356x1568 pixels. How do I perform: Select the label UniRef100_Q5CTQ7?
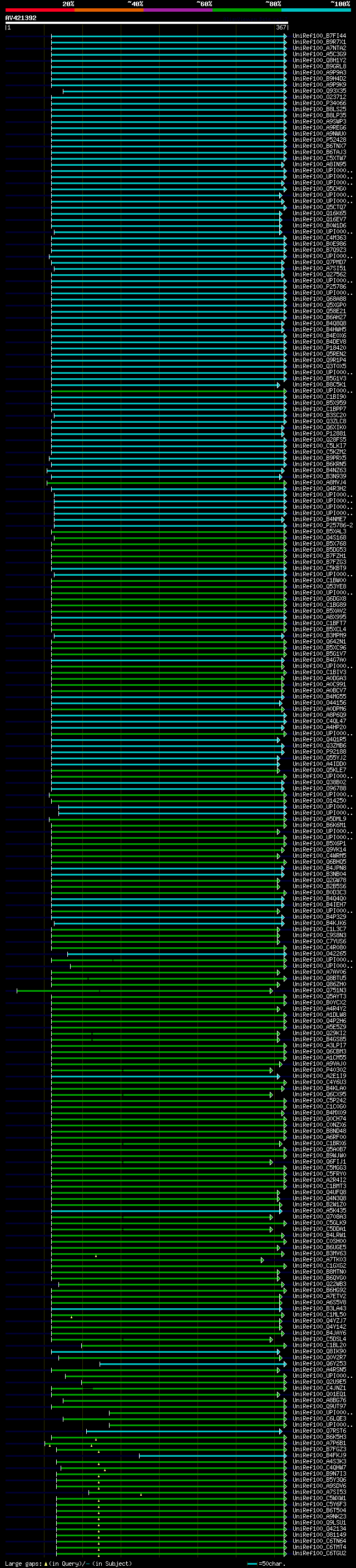(x=319, y=207)
